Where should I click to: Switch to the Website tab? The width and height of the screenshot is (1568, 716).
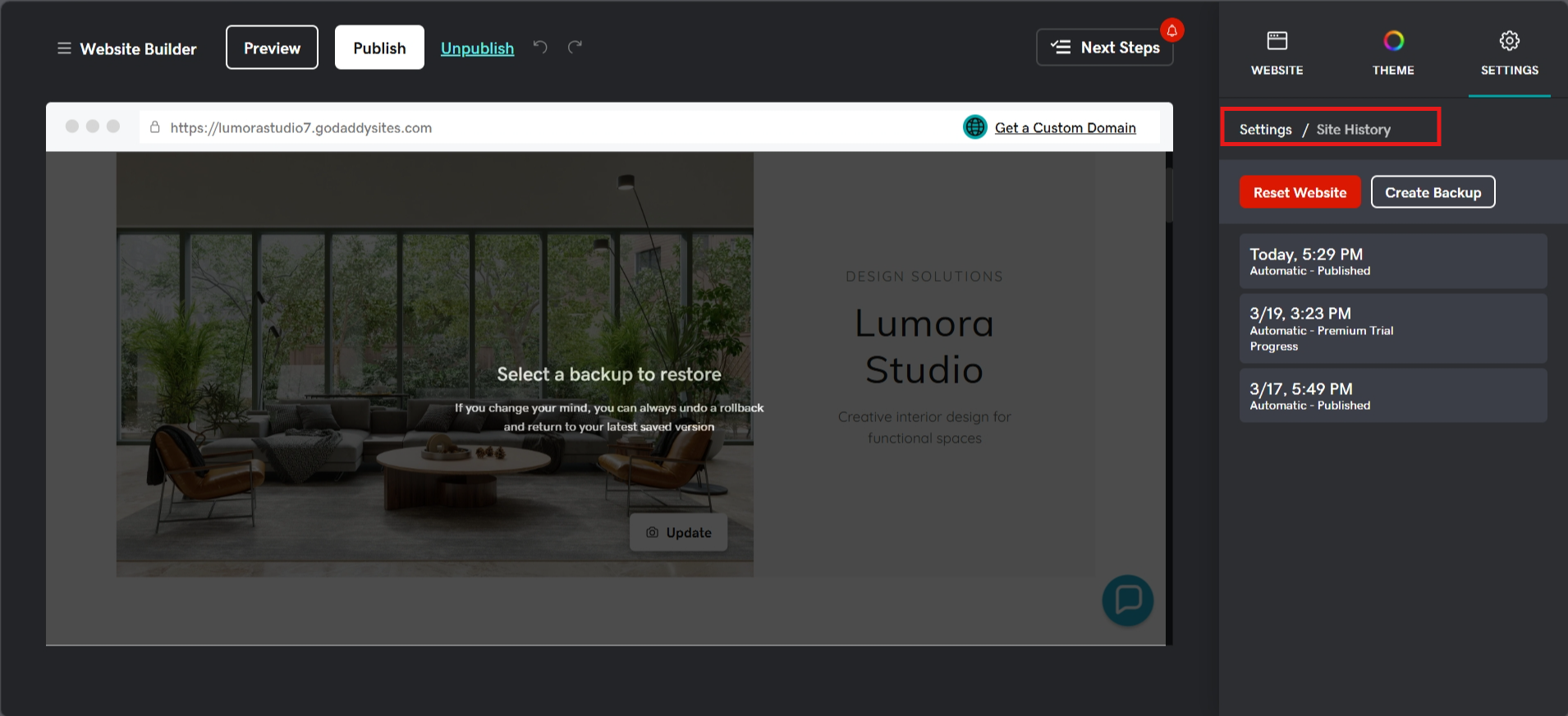(1277, 53)
